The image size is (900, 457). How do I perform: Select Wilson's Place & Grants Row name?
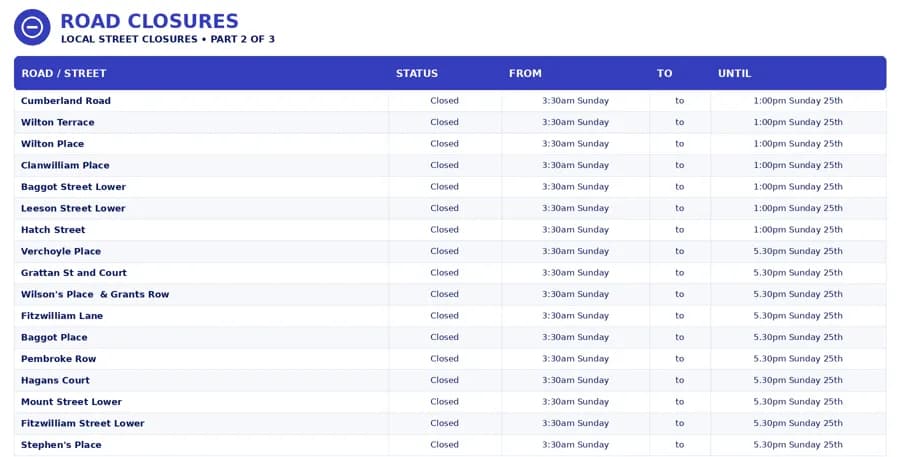pos(95,295)
